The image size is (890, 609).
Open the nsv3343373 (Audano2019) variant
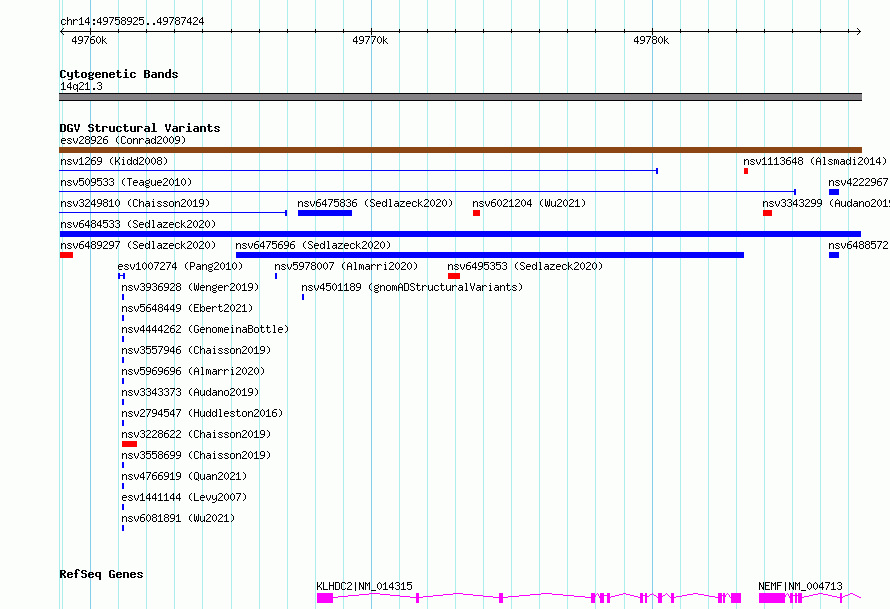click(x=190, y=392)
